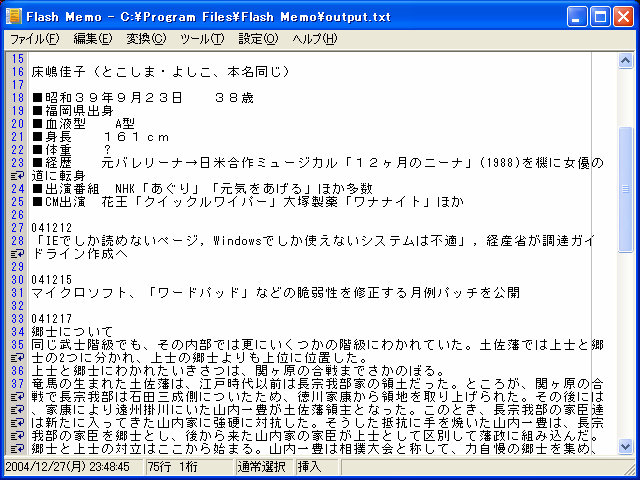Click the resize grip in the bottom-right corner
The width and height of the screenshot is (640, 480).
coord(628,467)
